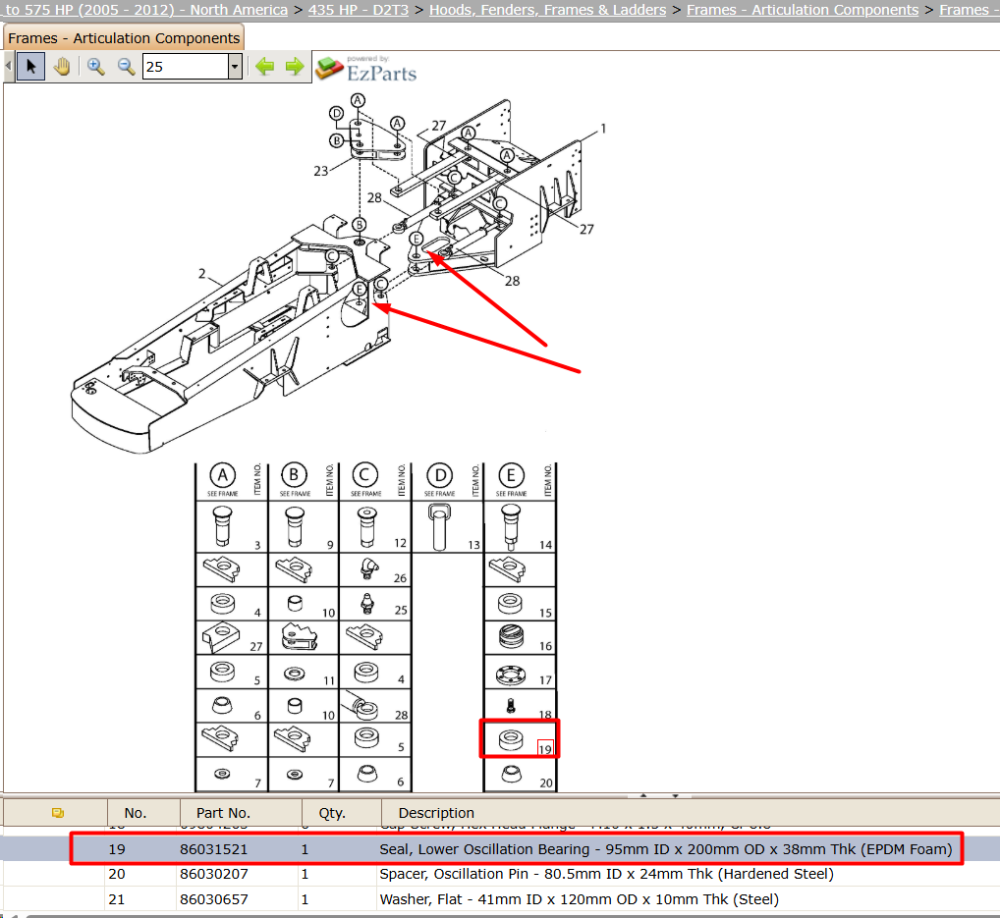Select part number 86030207 cell

[213, 874]
